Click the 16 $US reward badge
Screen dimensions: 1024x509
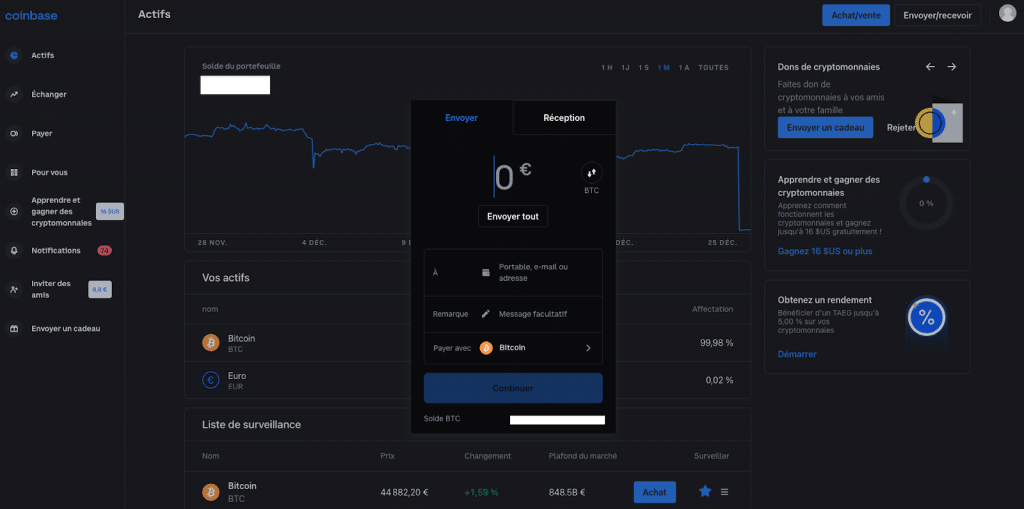click(110, 212)
